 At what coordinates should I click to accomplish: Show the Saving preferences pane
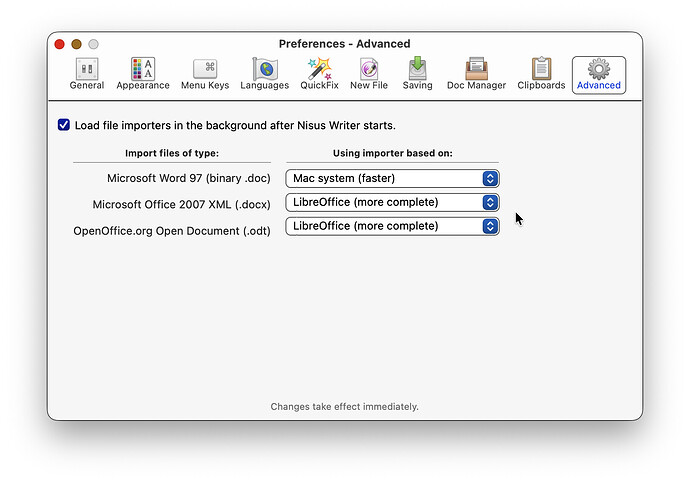pyautogui.click(x=417, y=74)
